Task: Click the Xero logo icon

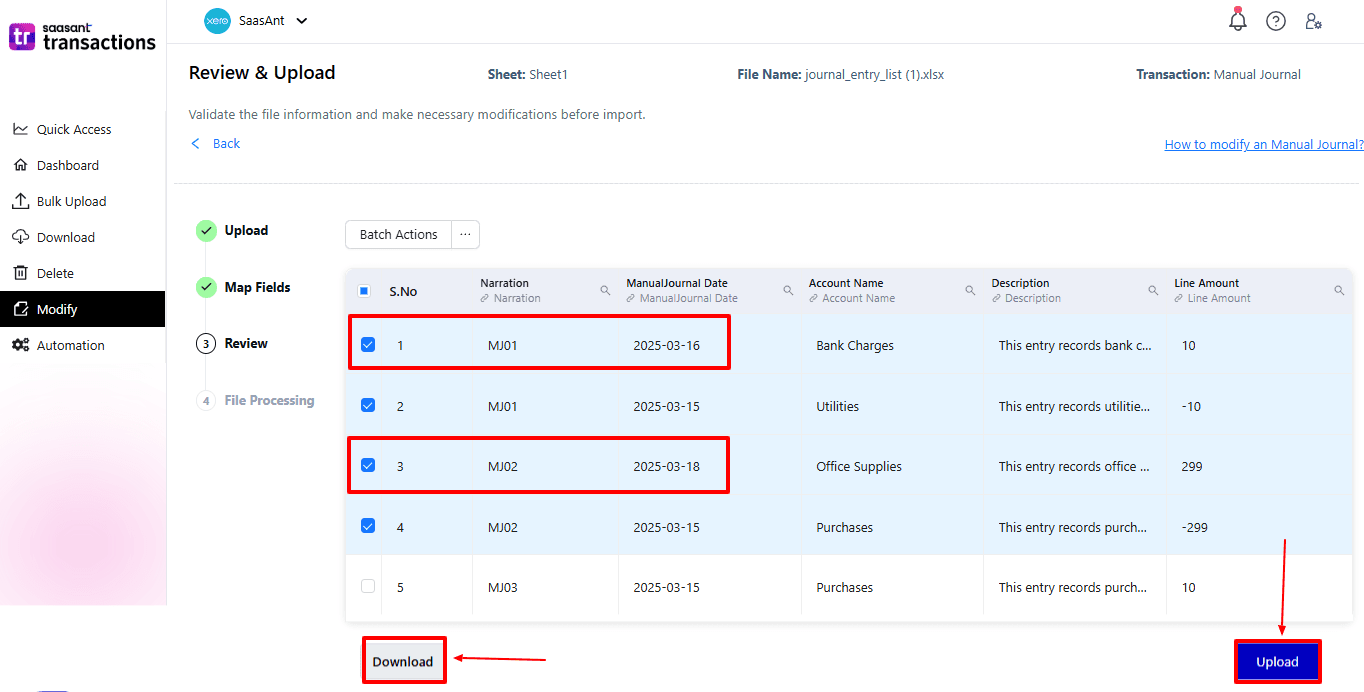Action: pyautogui.click(x=217, y=20)
